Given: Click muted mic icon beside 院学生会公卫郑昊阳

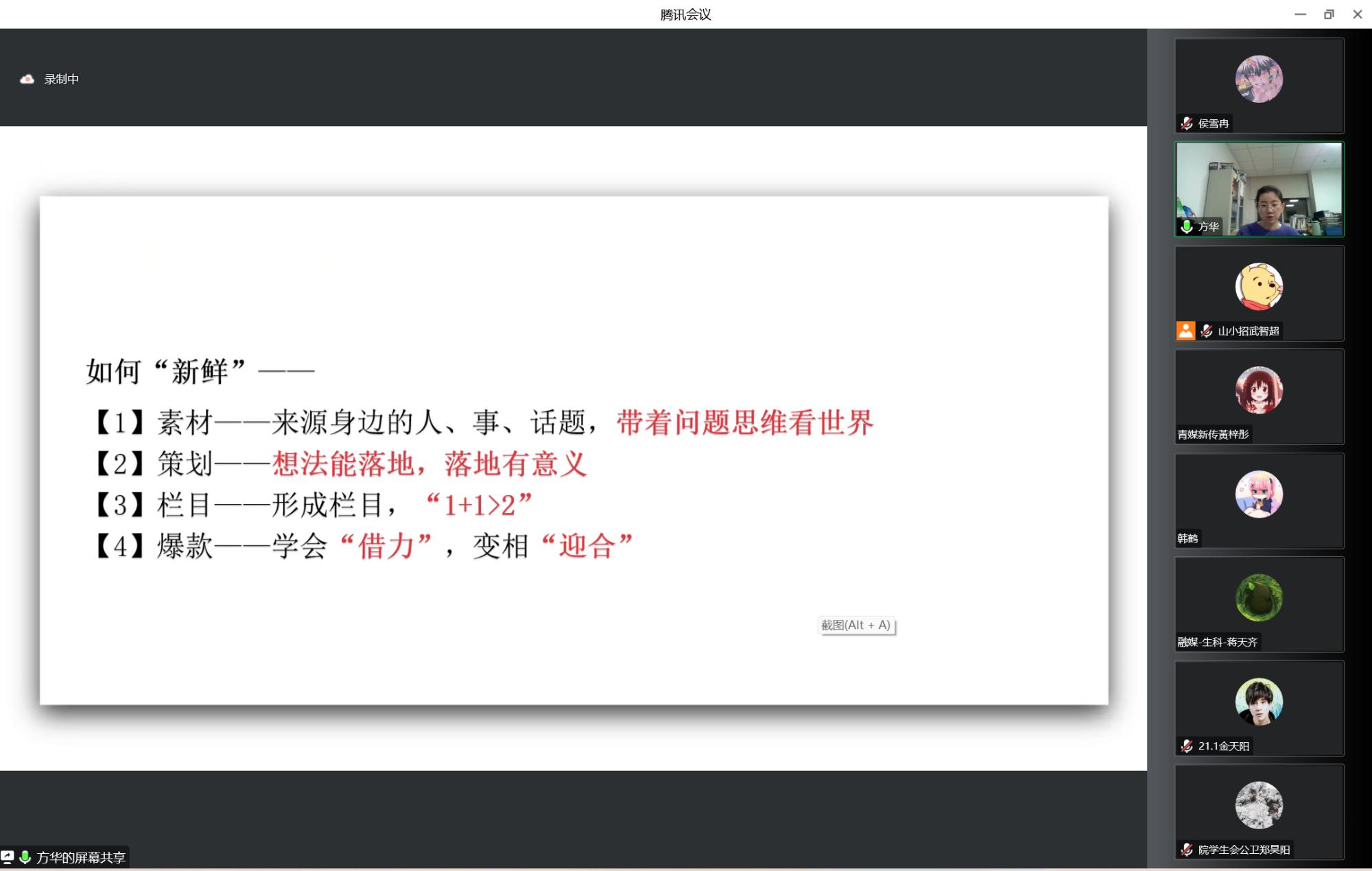Looking at the screenshot, I should tap(1187, 849).
